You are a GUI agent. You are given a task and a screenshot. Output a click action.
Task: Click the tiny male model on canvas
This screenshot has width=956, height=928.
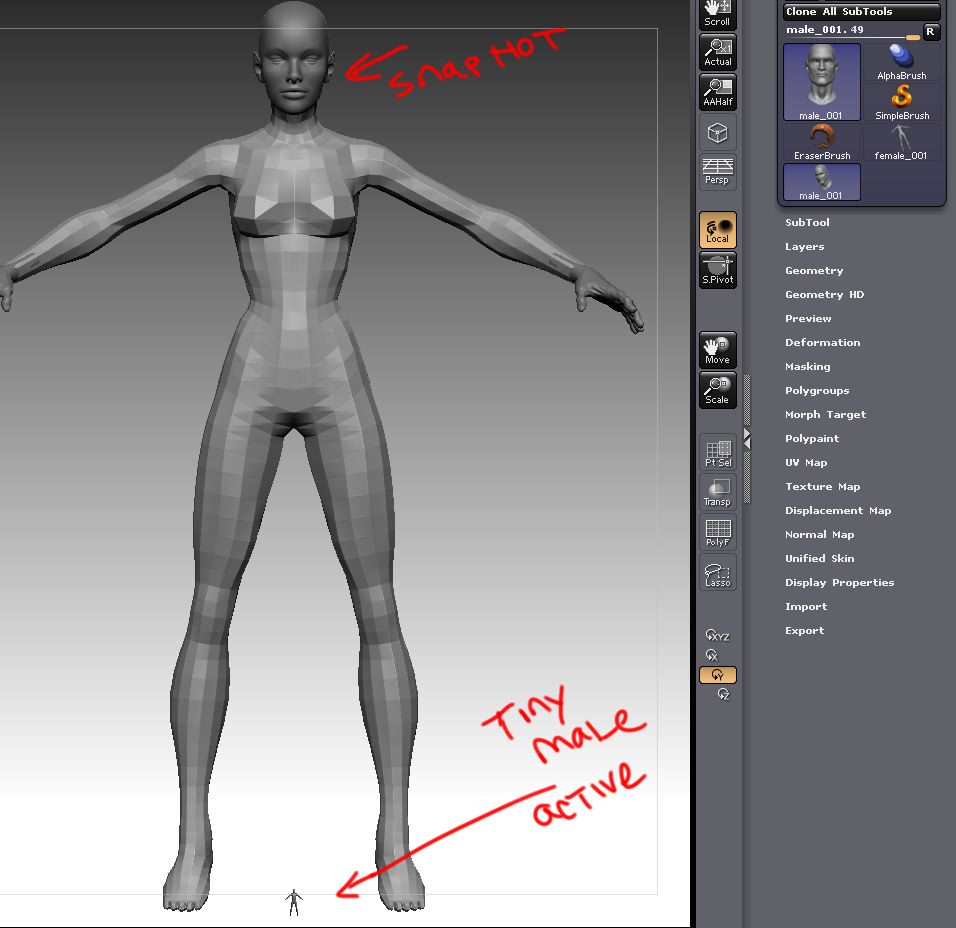293,902
